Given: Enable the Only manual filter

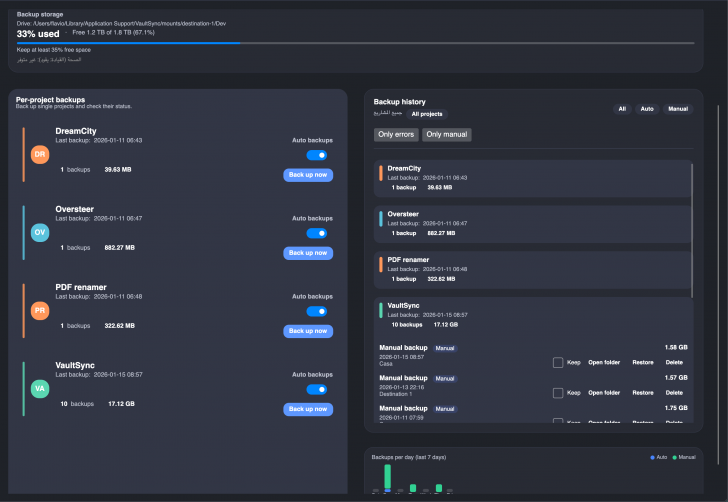Looking at the screenshot, I should click(447, 135).
